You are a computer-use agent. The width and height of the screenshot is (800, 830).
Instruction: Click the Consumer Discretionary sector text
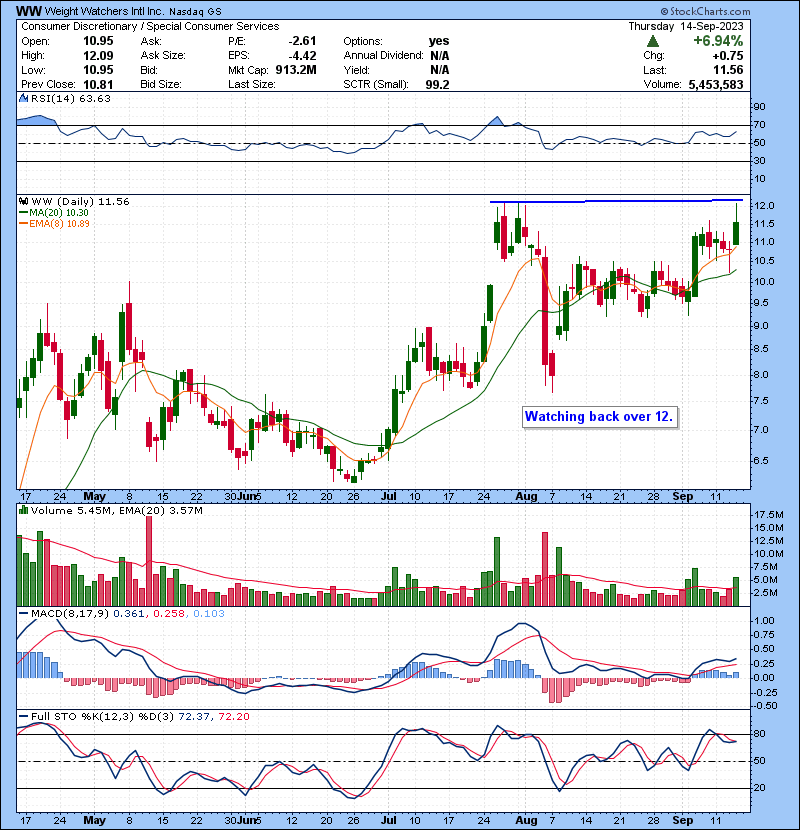click(79, 26)
